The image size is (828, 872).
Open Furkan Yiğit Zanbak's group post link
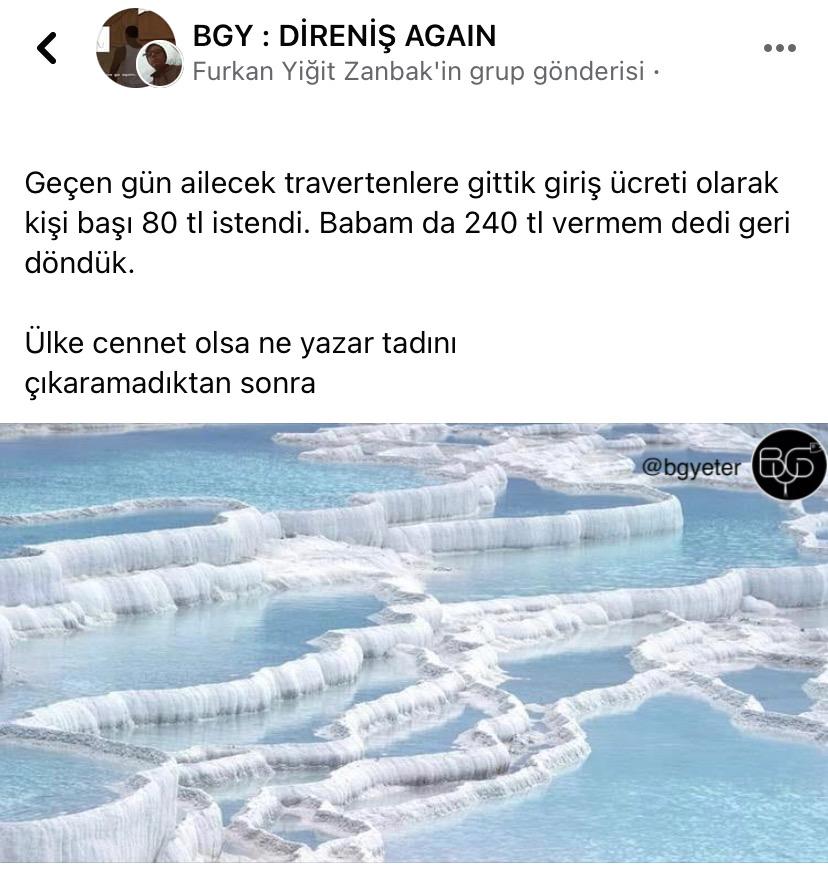419,72
